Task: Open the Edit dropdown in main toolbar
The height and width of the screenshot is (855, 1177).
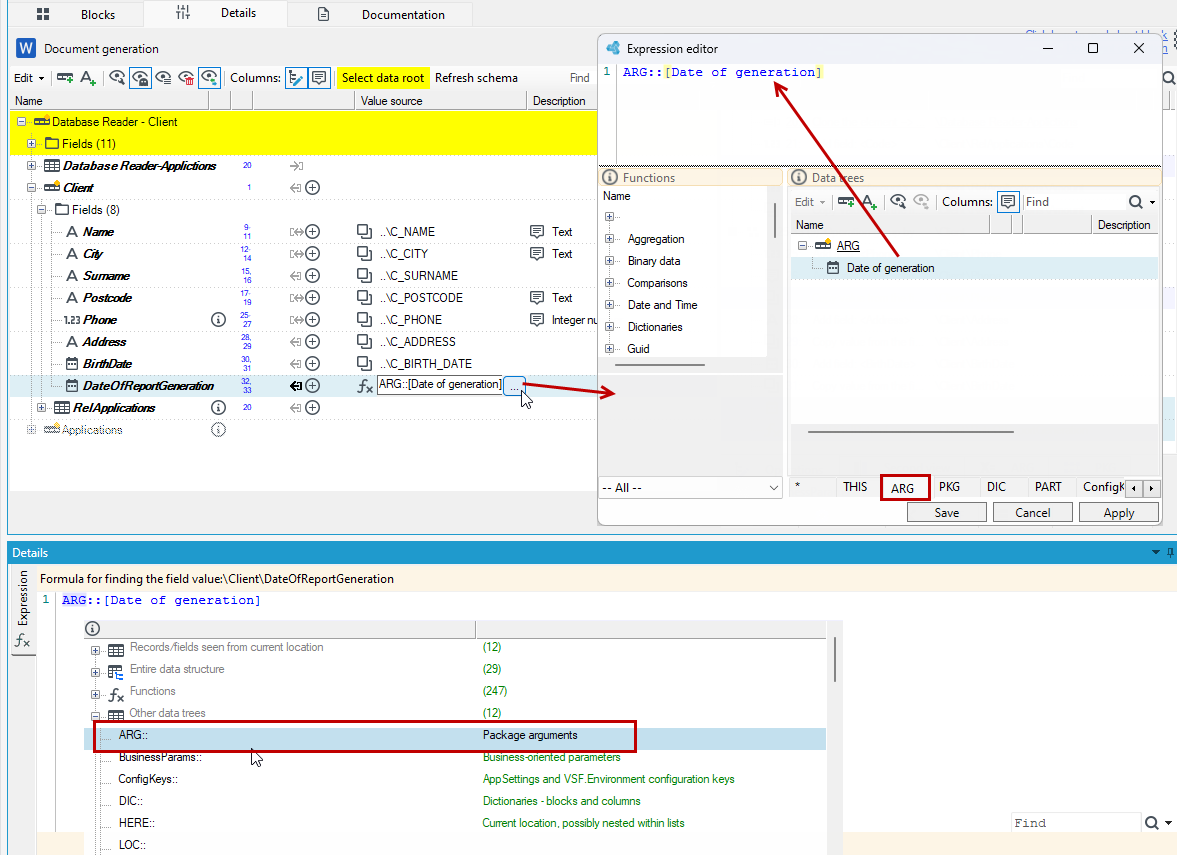Action: coord(29,78)
